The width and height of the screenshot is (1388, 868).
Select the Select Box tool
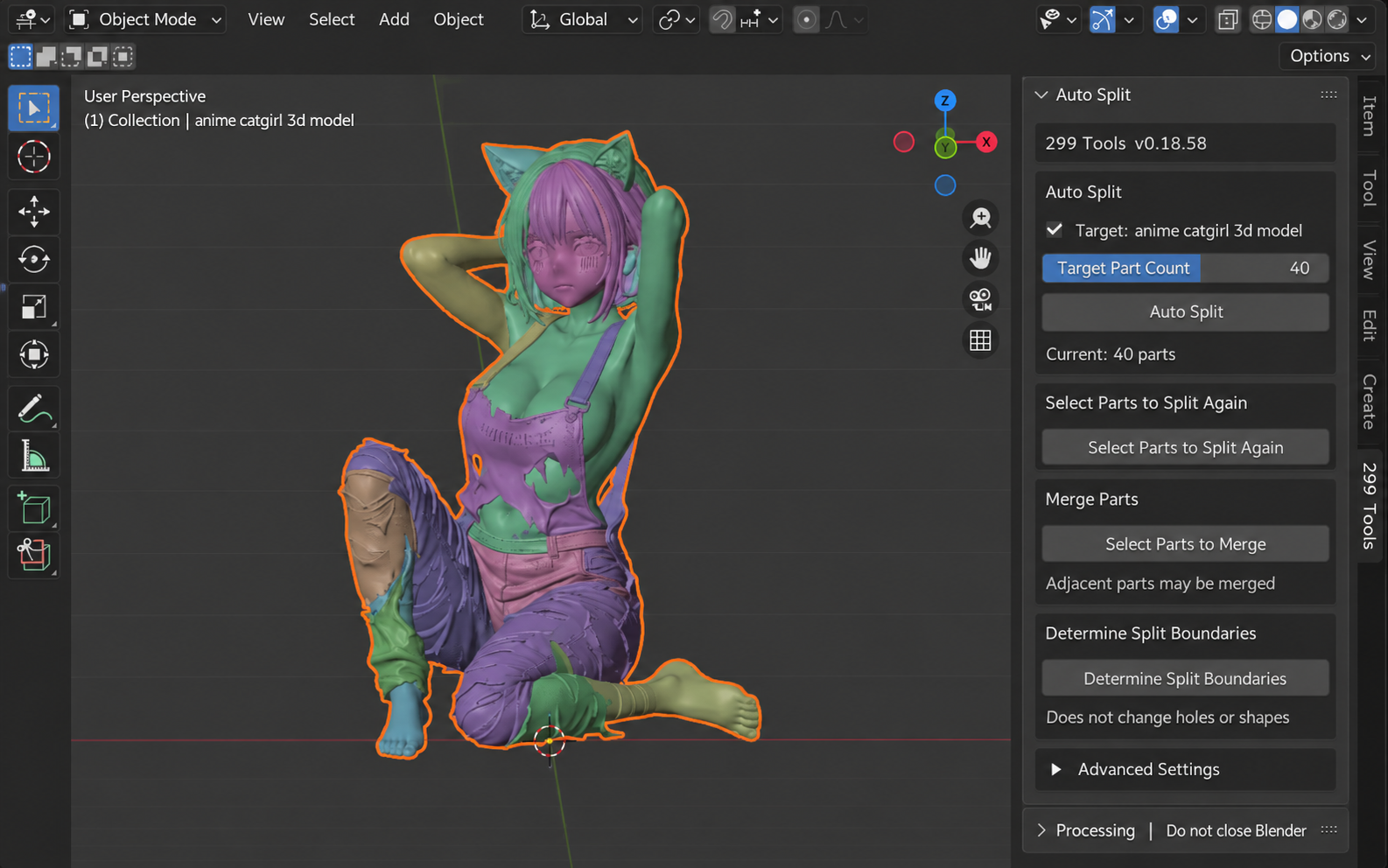pyautogui.click(x=34, y=108)
